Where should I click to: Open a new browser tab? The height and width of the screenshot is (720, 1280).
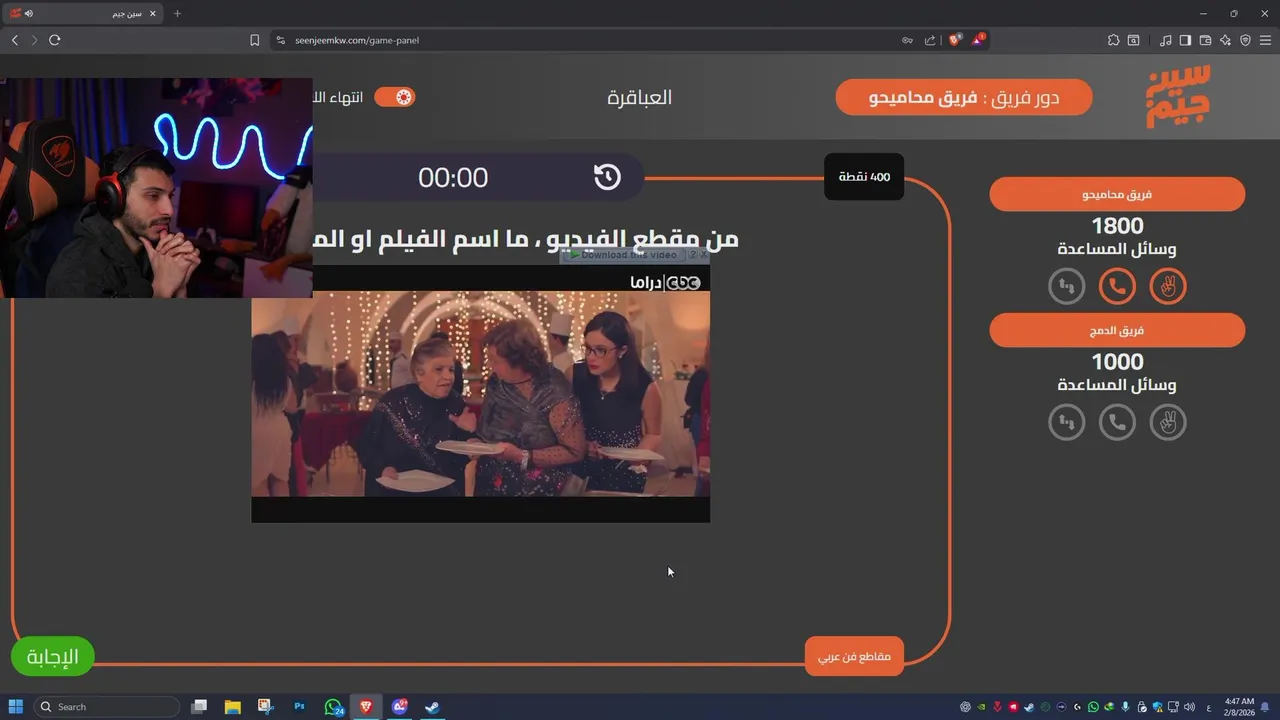click(178, 13)
